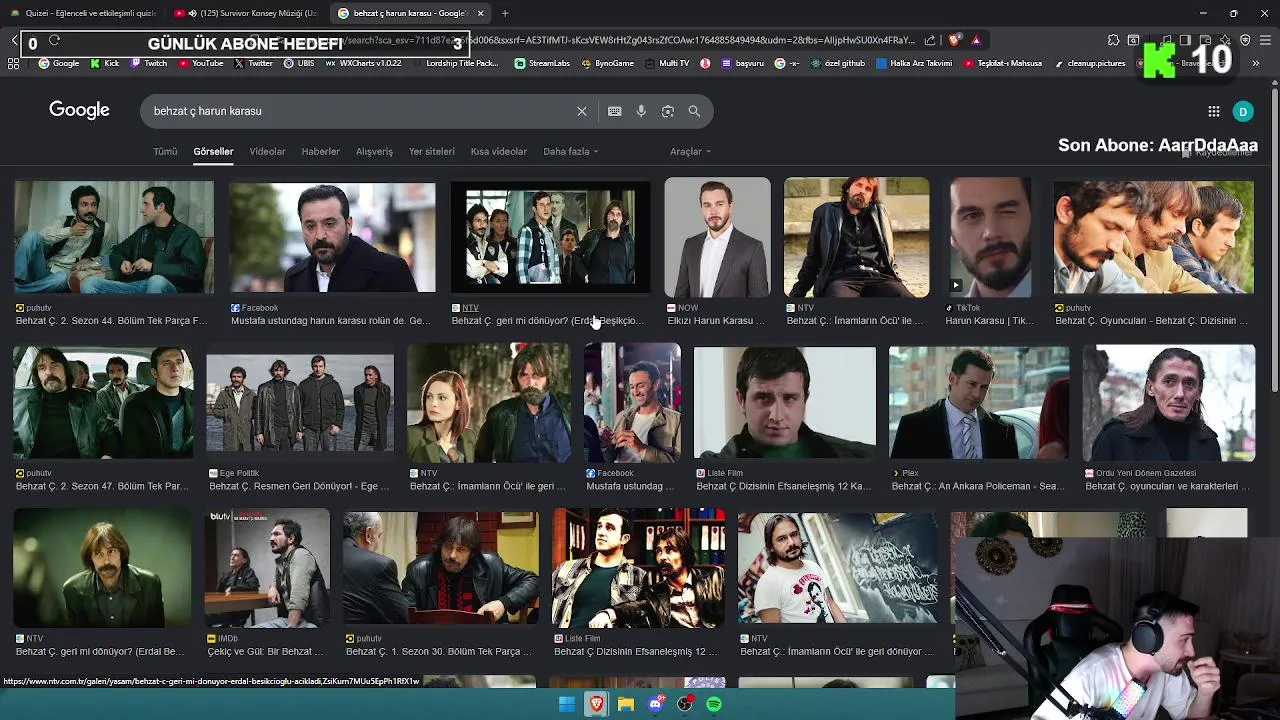Image resolution: width=1280 pixels, height=720 pixels.
Task: Open Spotify from the taskbar
Action: 714,704
